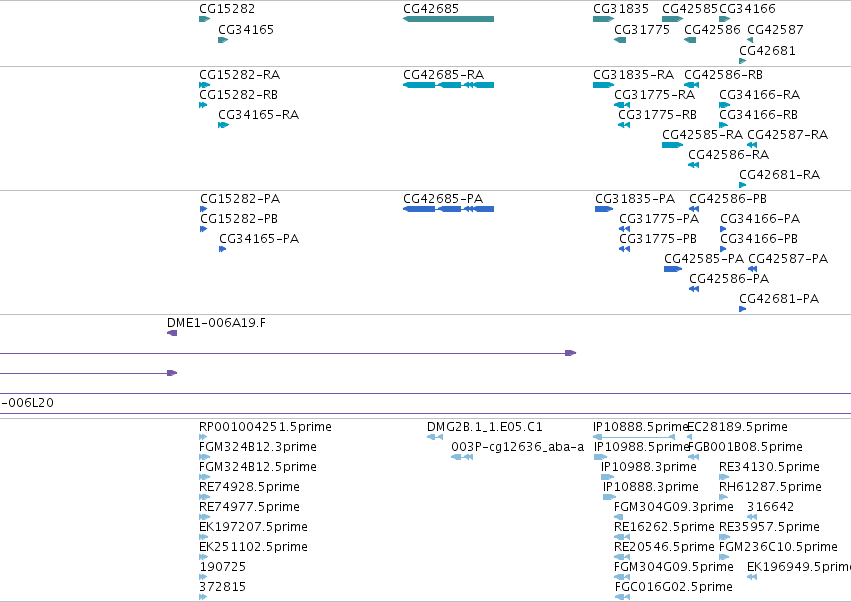Select transcript CG42681-RA
Viewport: 851px width, 602px height.
(779, 175)
